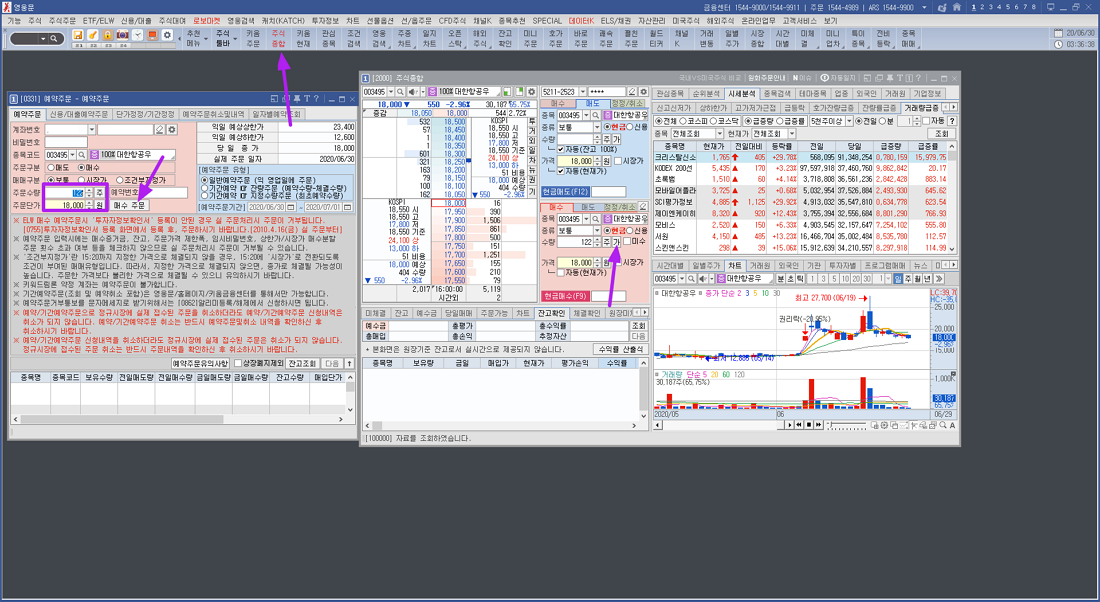Click the speaker icon in 주식종합 header
The width and height of the screenshot is (1100, 602).
coord(413,92)
